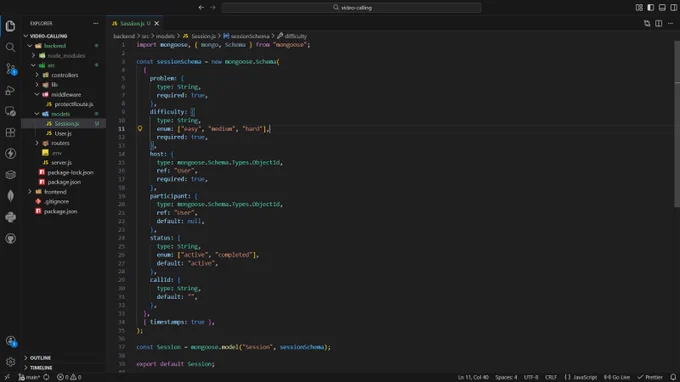
Task: Click the code action lightbulb on line 11
Action: pos(140,129)
